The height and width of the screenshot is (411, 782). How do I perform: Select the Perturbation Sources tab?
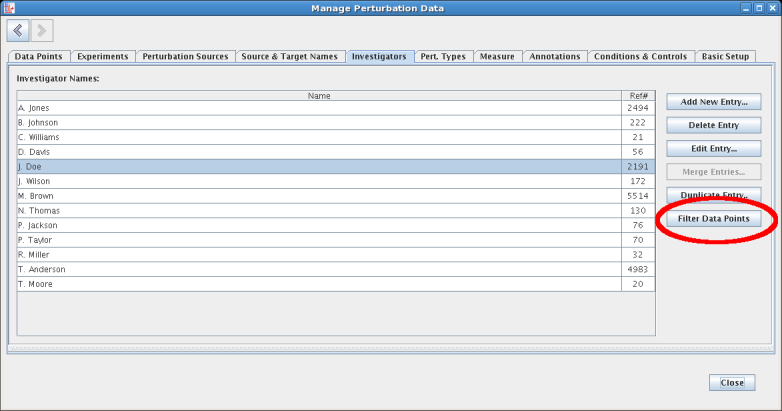185,57
